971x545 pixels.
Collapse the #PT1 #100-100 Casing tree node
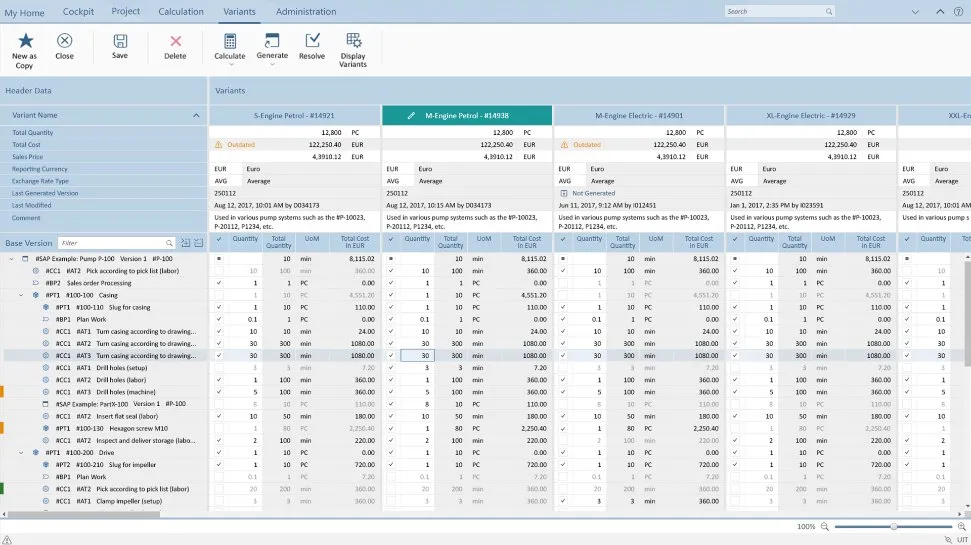[x=22, y=295]
